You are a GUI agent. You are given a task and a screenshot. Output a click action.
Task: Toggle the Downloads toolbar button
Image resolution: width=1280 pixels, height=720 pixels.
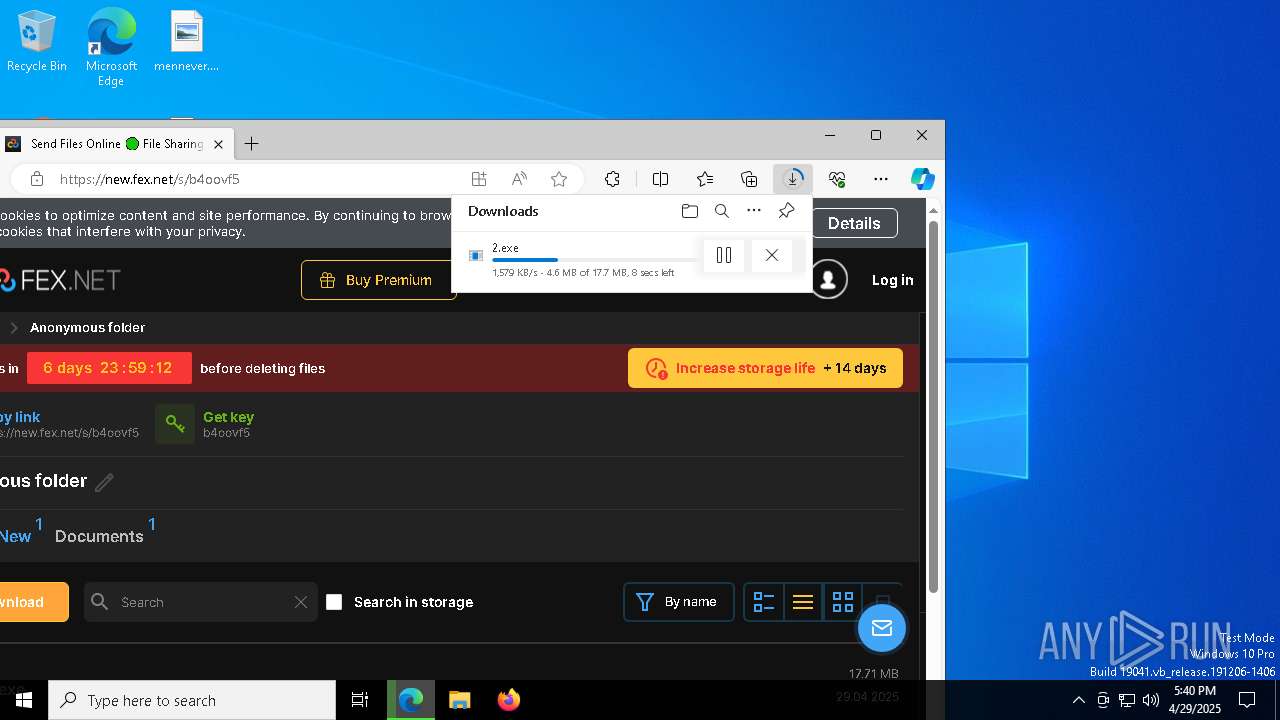coord(793,179)
